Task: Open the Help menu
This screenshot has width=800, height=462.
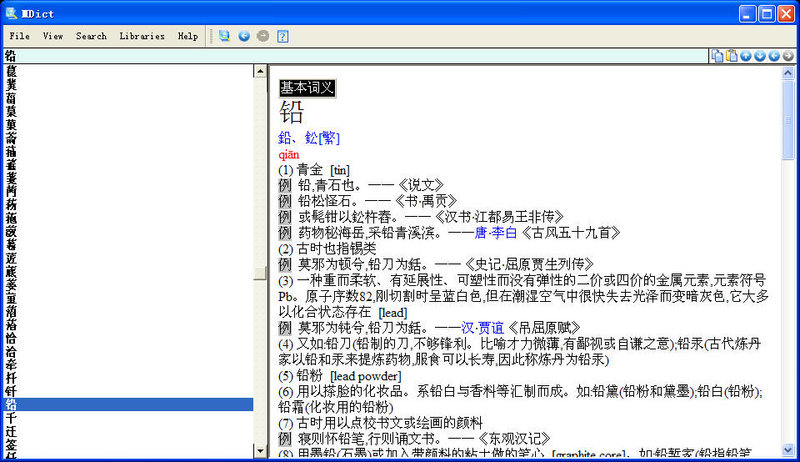Action: click(x=188, y=36)
